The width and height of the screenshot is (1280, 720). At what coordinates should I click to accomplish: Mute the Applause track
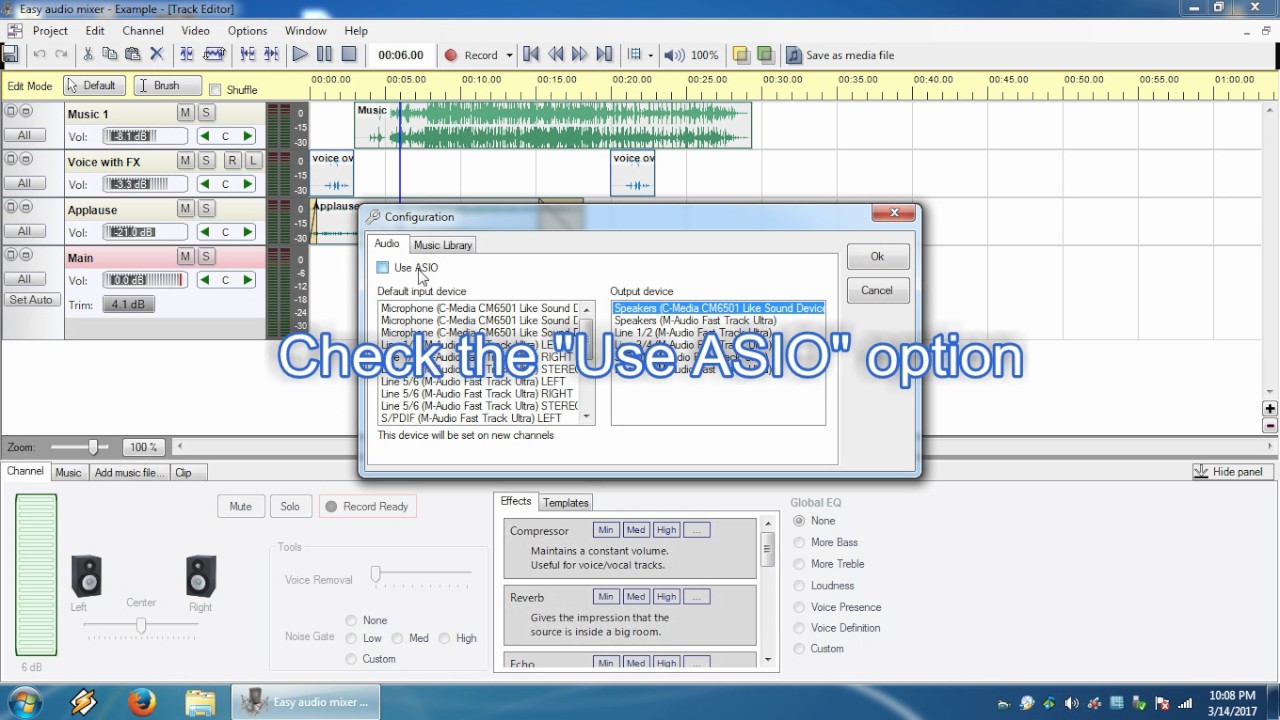pos(185,209)
